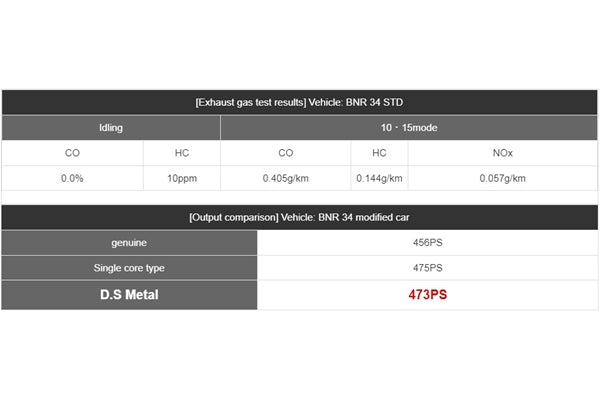
Task: Select the Idling column header
Action: pos(111,127)
